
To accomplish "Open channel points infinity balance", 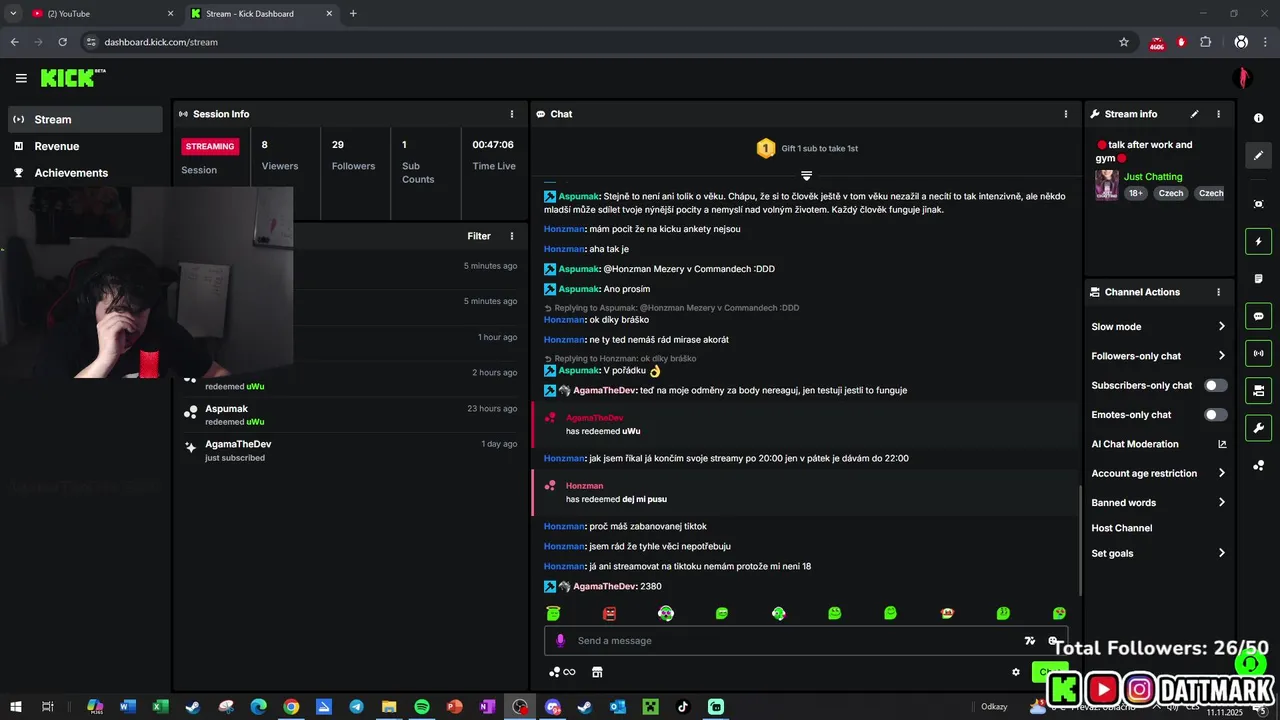I will 562,672.
